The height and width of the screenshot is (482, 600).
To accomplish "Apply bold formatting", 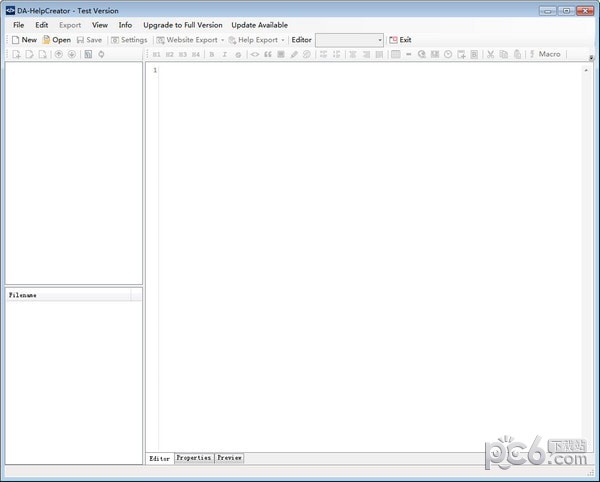I will [212, 54].
